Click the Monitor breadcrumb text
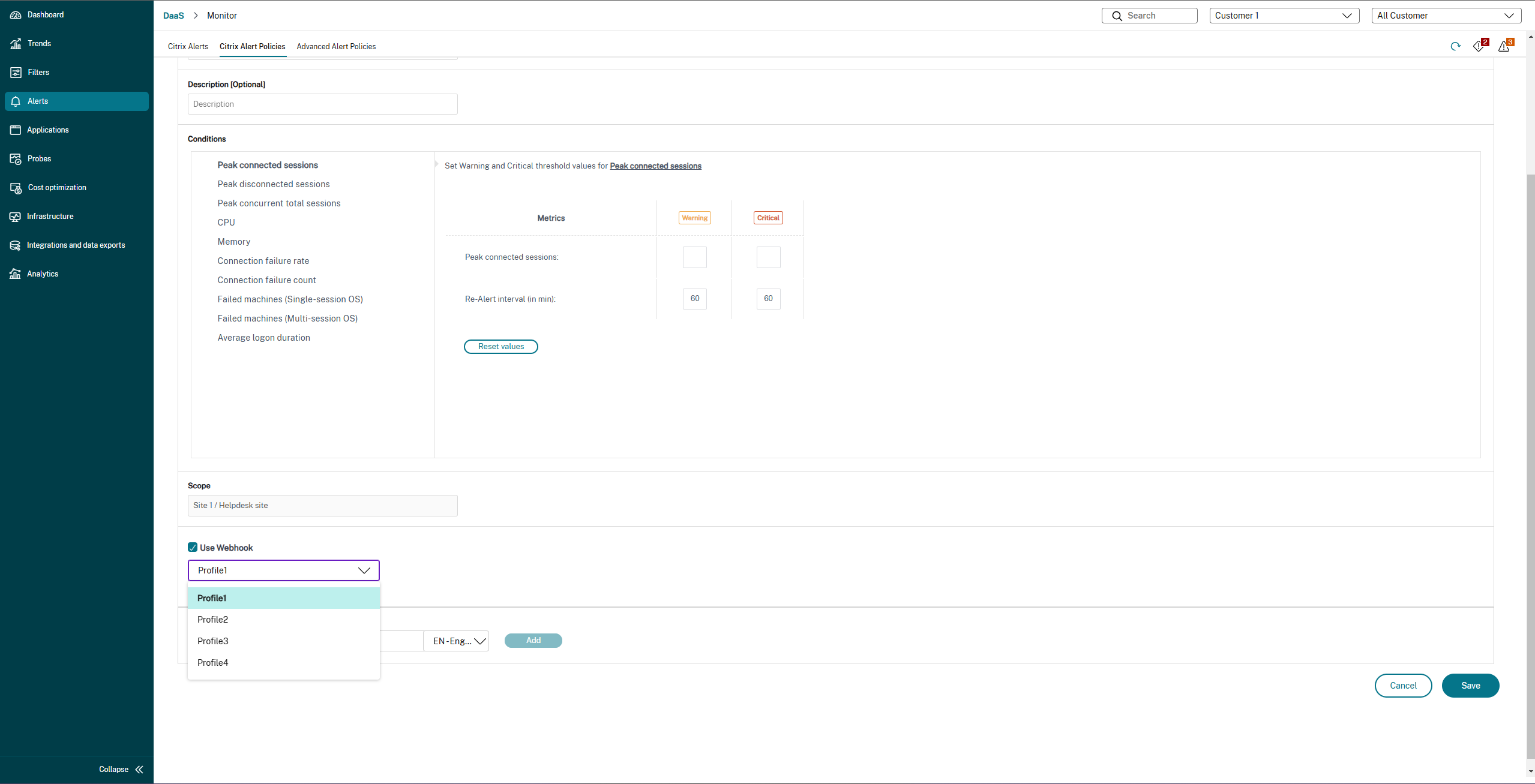Image resolution: width=1535 pixels, height=784 pixels. click(222, 16)
